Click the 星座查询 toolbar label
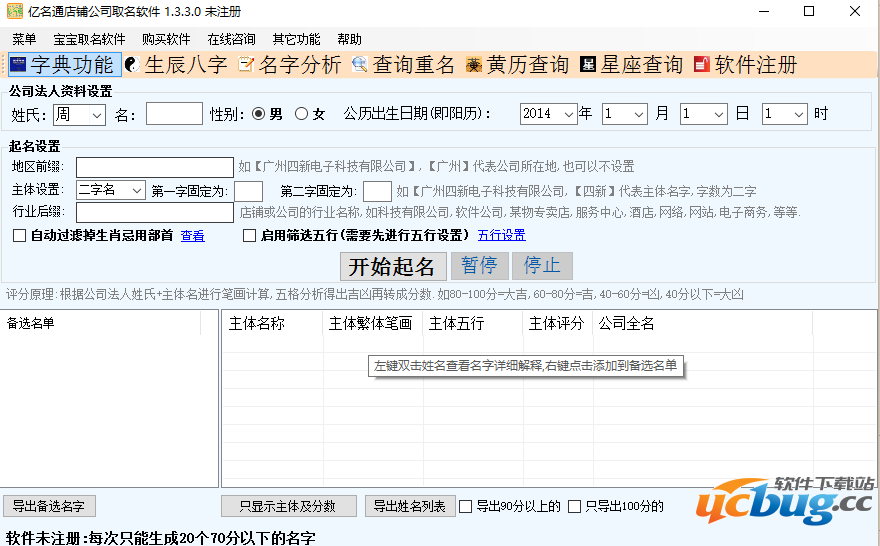880x546 pixels. 641,65
